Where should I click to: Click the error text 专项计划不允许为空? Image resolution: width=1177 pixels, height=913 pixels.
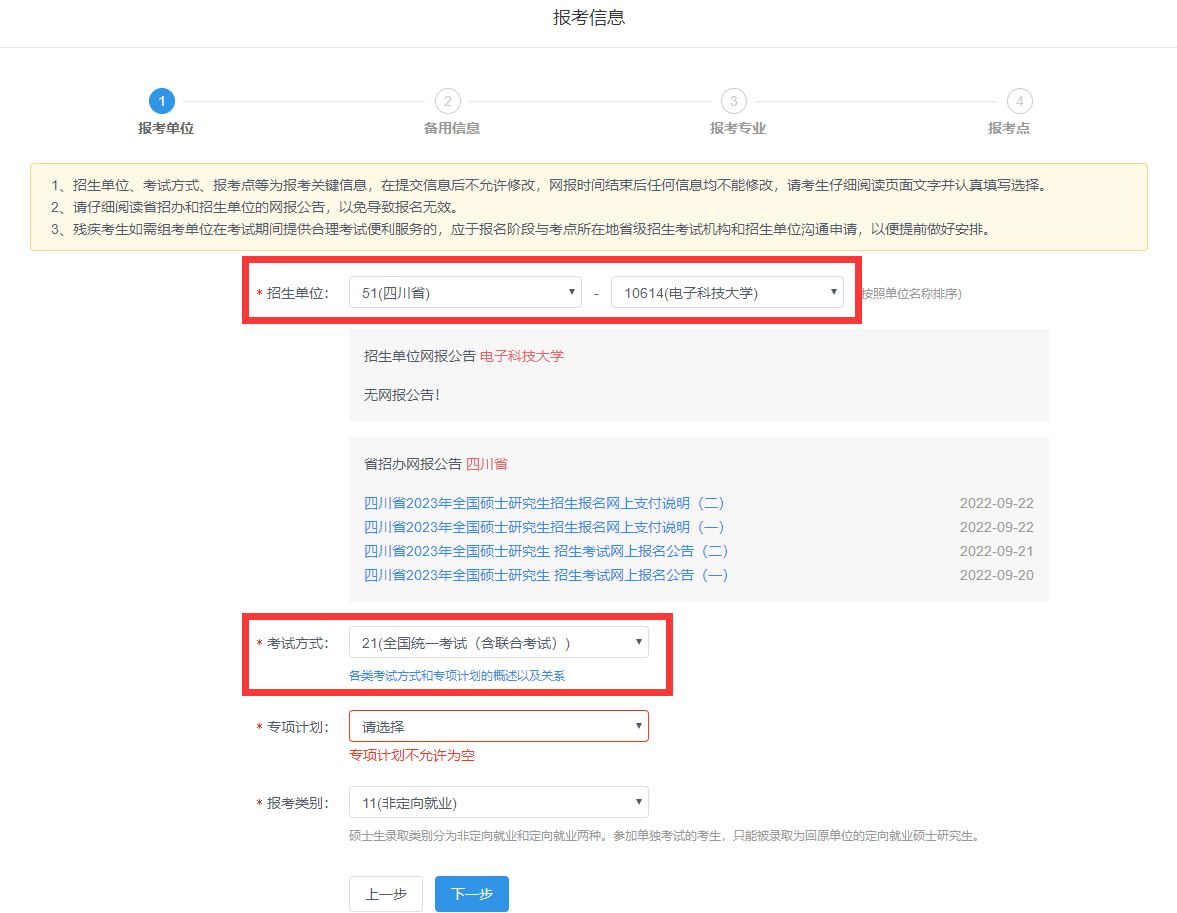[412, 755]
